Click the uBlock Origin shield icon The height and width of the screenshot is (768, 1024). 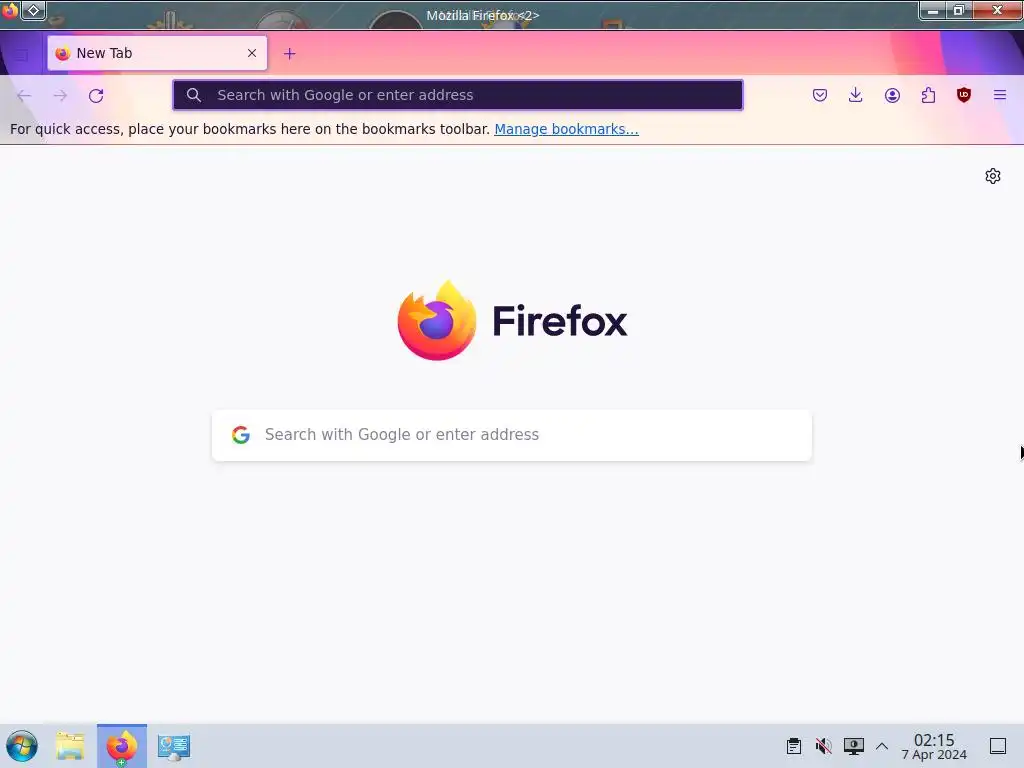tap(963, 95)
